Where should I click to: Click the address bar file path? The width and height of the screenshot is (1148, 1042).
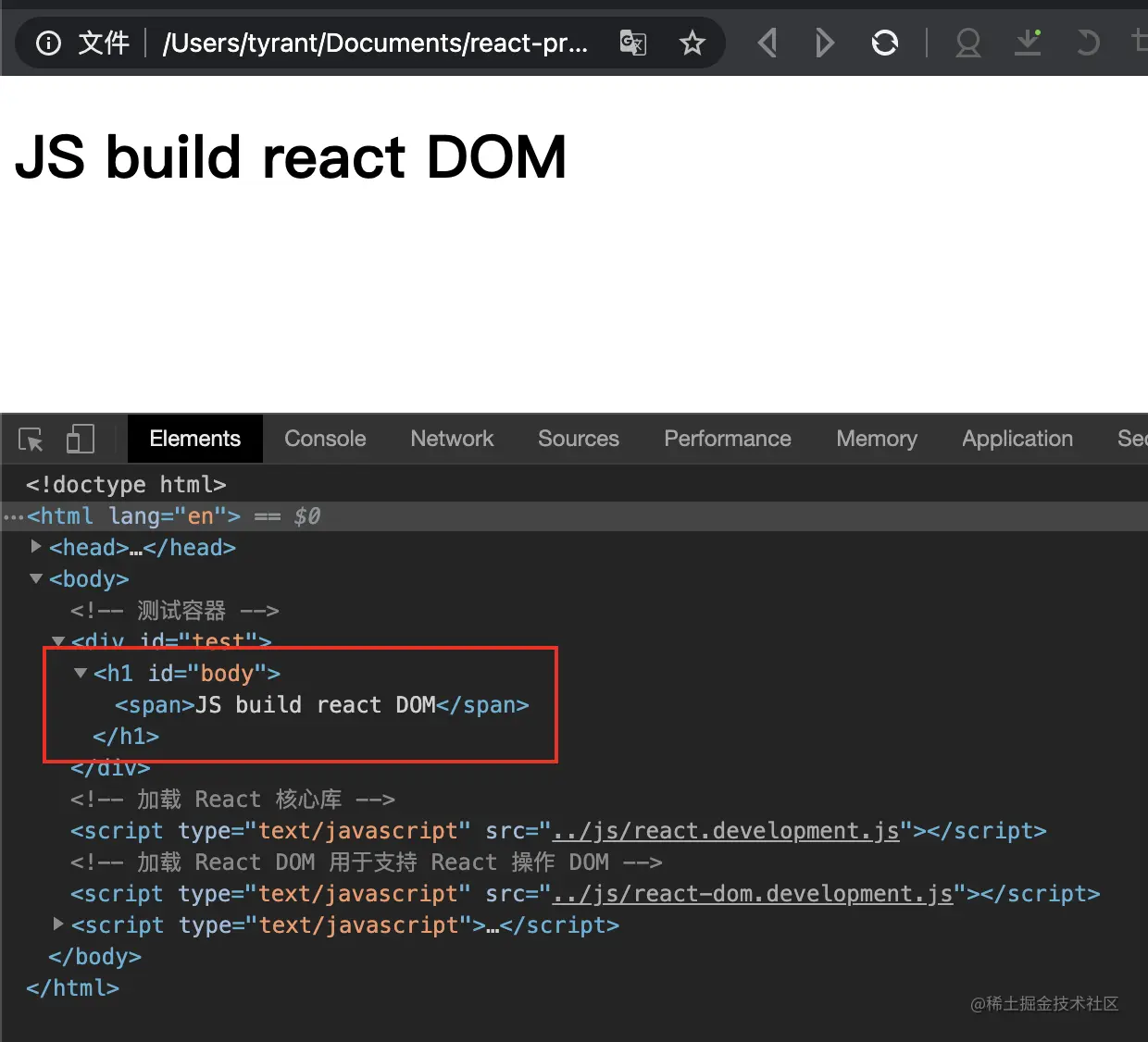coord(375,43)
